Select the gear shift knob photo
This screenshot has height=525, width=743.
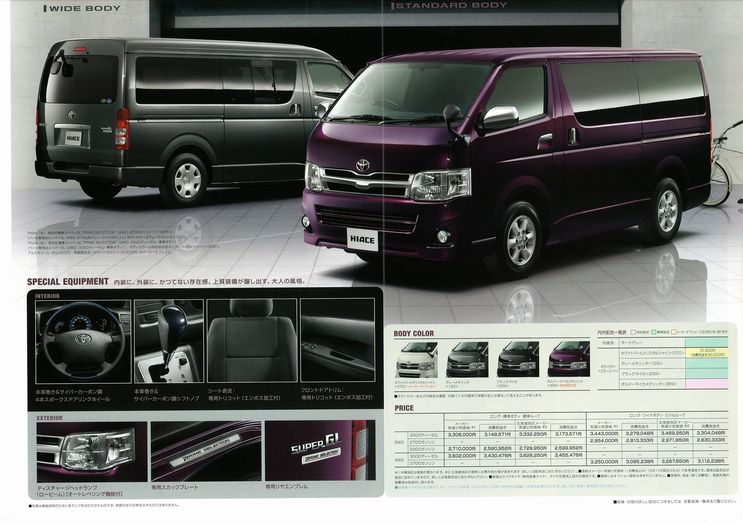[x=169, y=341]
